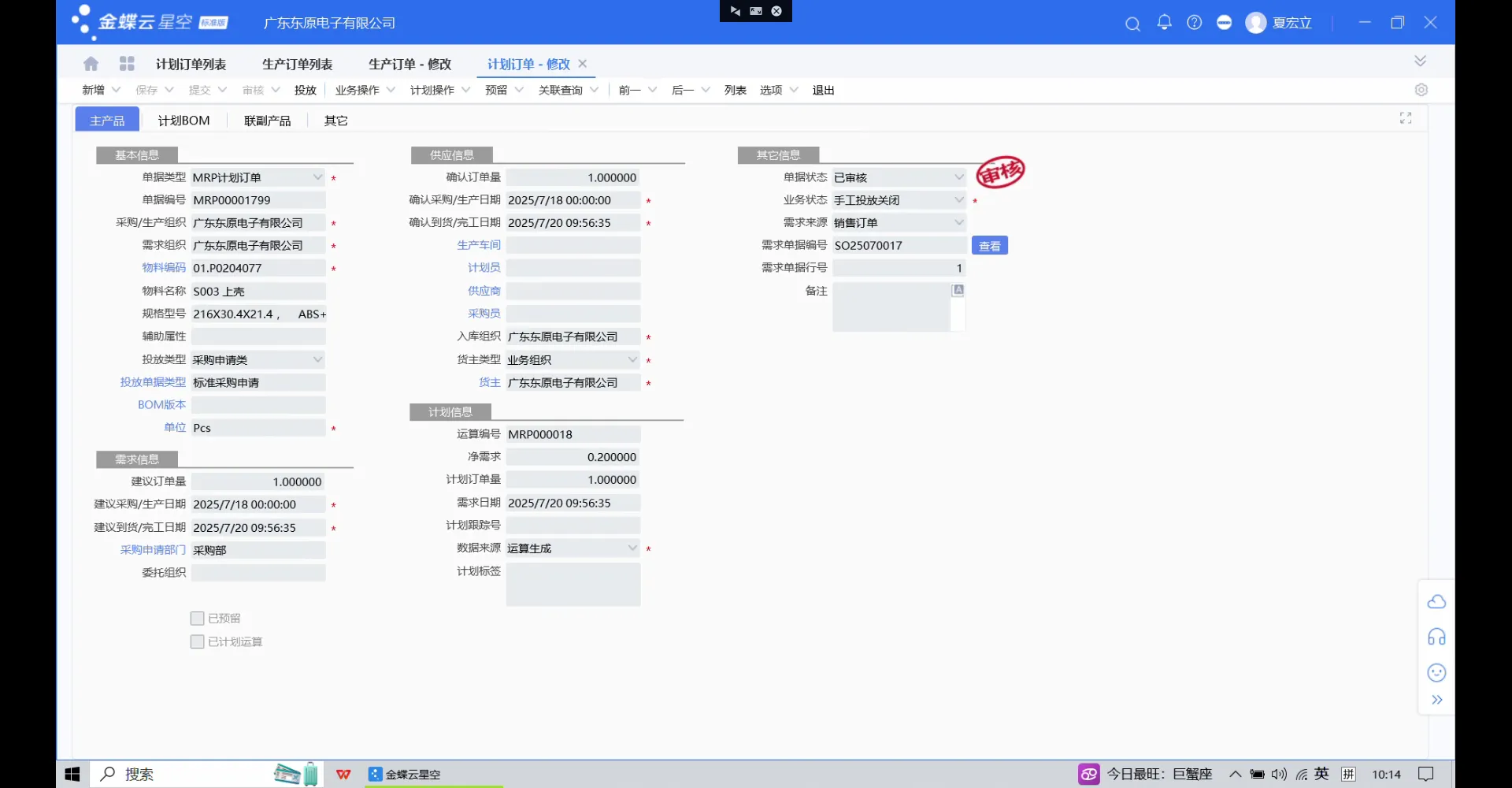
Task: Open the notifications bell icon
Action: 1164,23
